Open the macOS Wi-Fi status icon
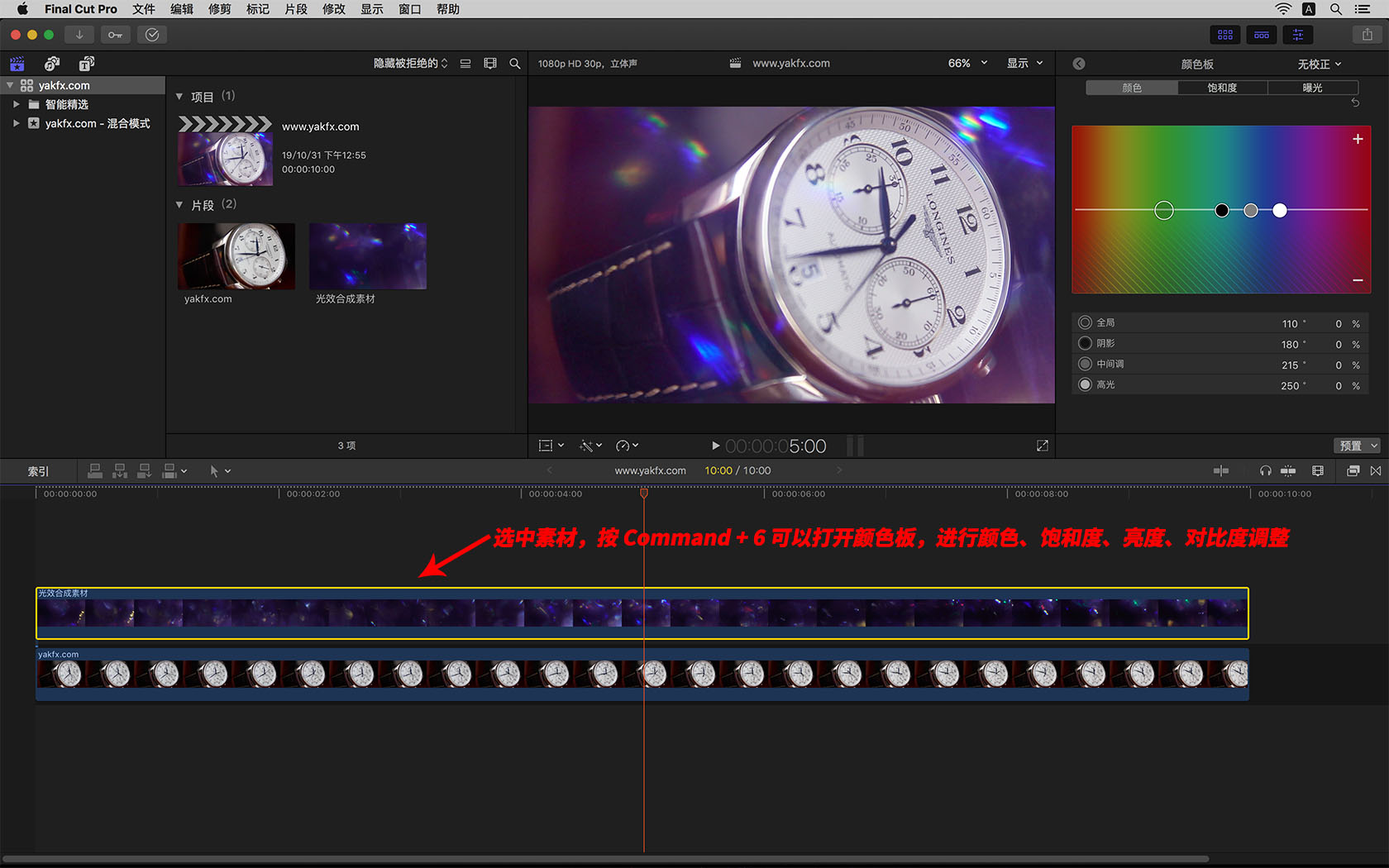This screenshot has height=868, width=1389. [x=1283, y=9]
